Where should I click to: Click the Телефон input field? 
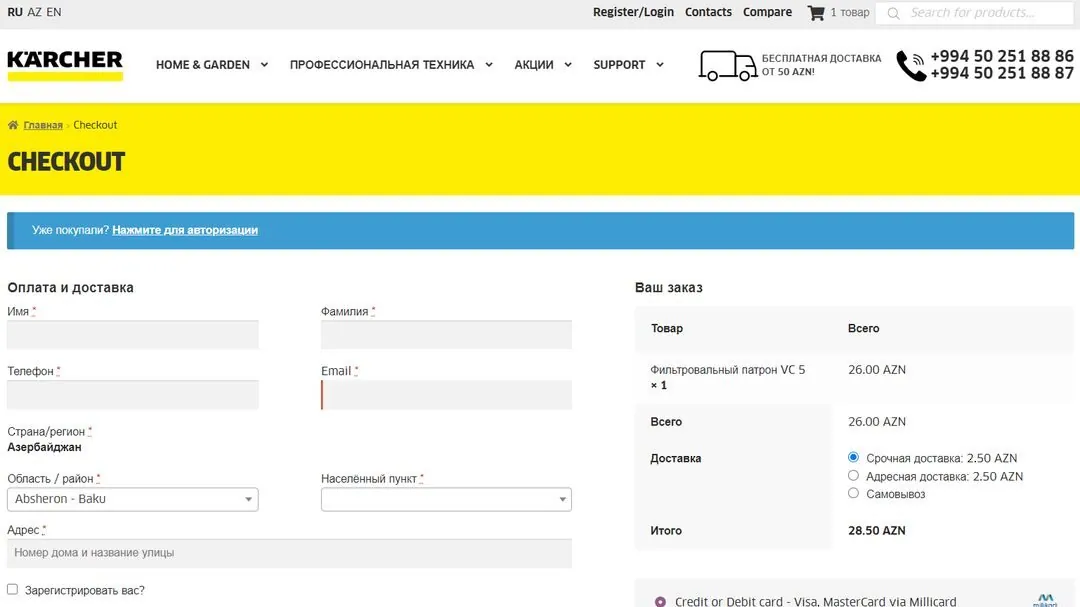[132, 395]
